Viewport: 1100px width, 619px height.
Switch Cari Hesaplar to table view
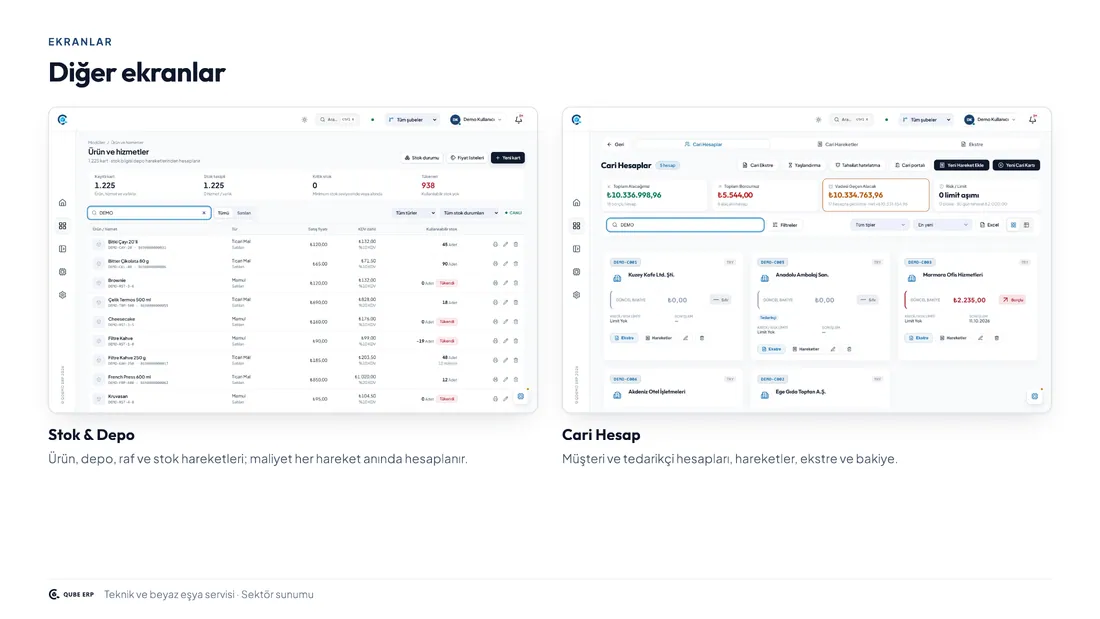(x=1026, y=225)
